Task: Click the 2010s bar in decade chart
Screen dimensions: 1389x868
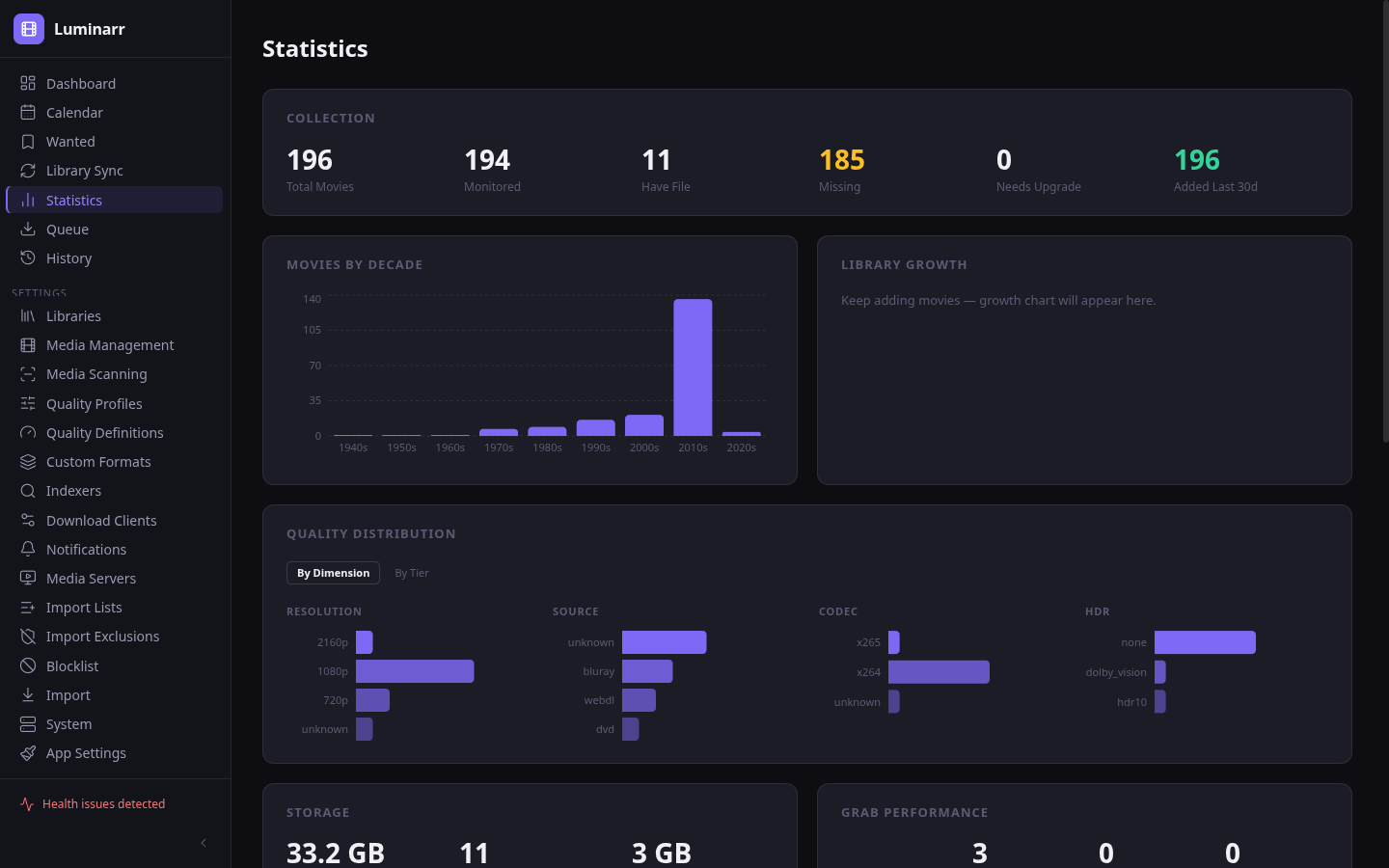Action: (x=693, y=366)
